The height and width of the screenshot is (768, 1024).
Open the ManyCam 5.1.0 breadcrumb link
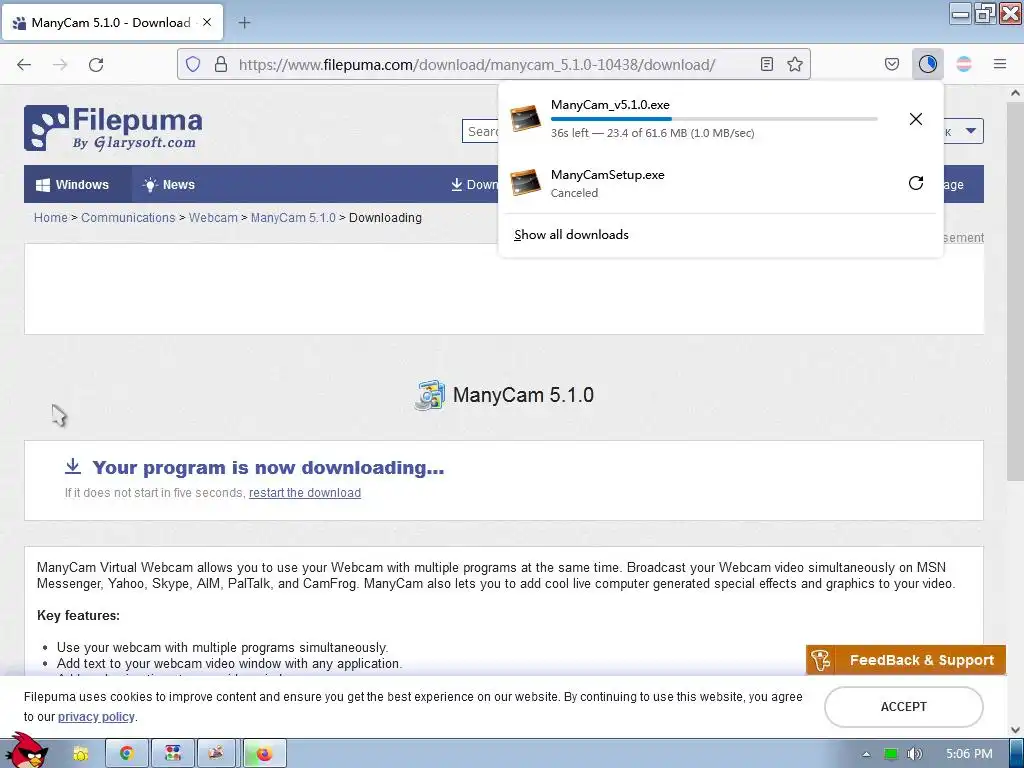(x=293, y=217)
